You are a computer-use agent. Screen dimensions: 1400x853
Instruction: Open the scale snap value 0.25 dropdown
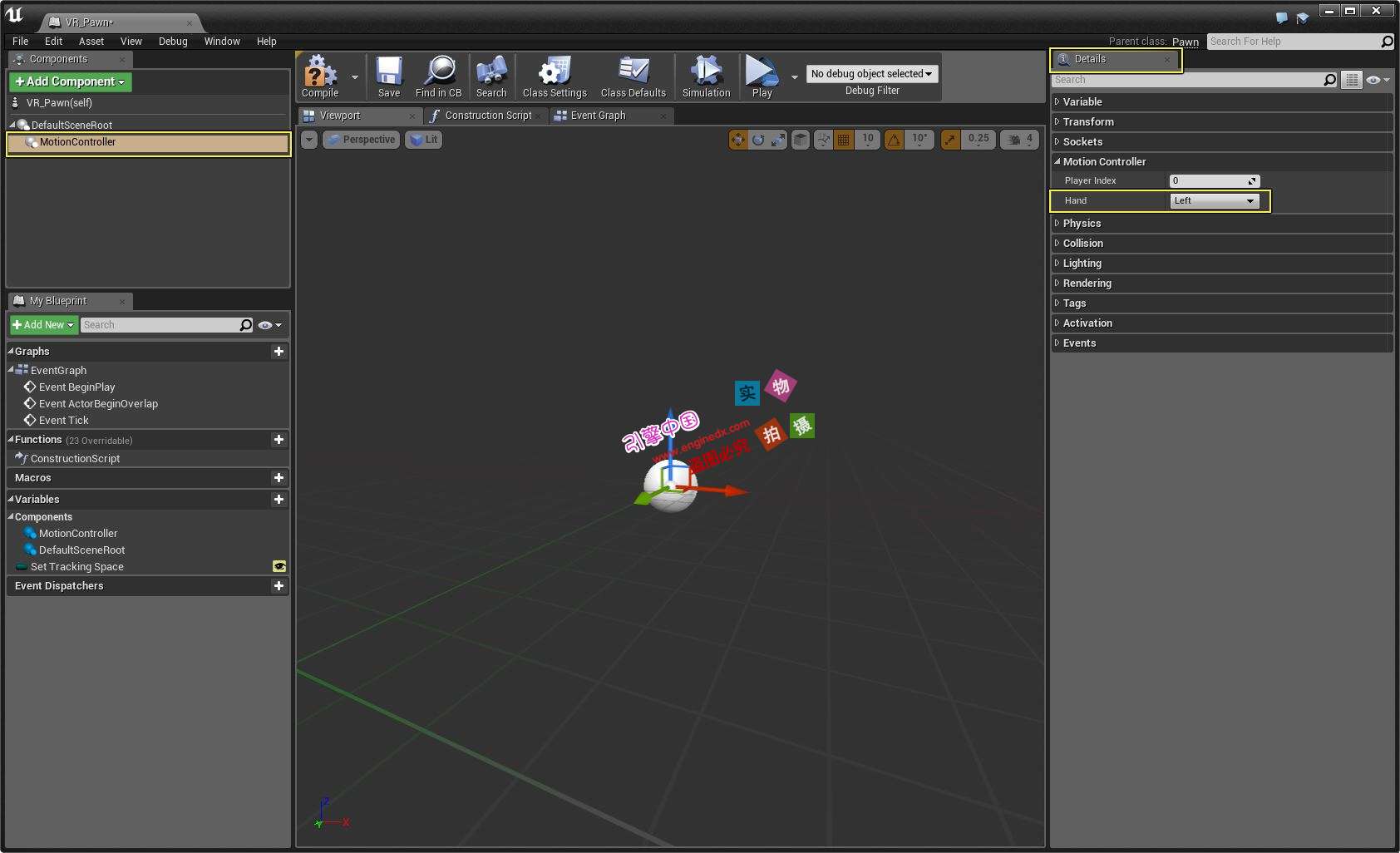(x=979, y=140)
